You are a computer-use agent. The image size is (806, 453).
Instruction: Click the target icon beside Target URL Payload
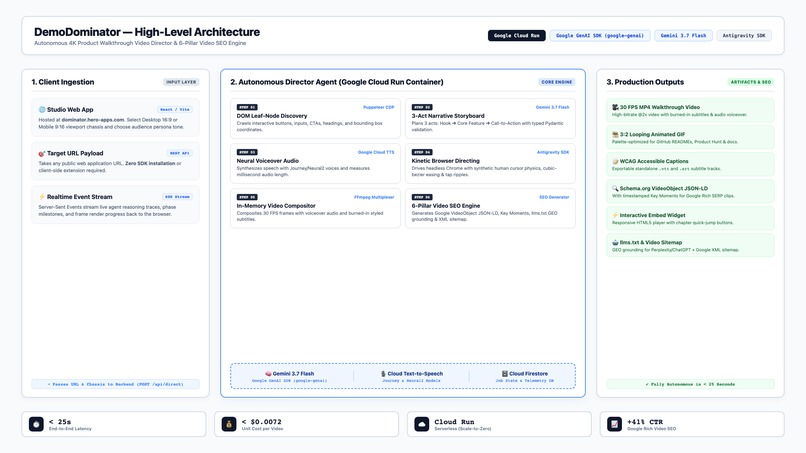(42, 153)
